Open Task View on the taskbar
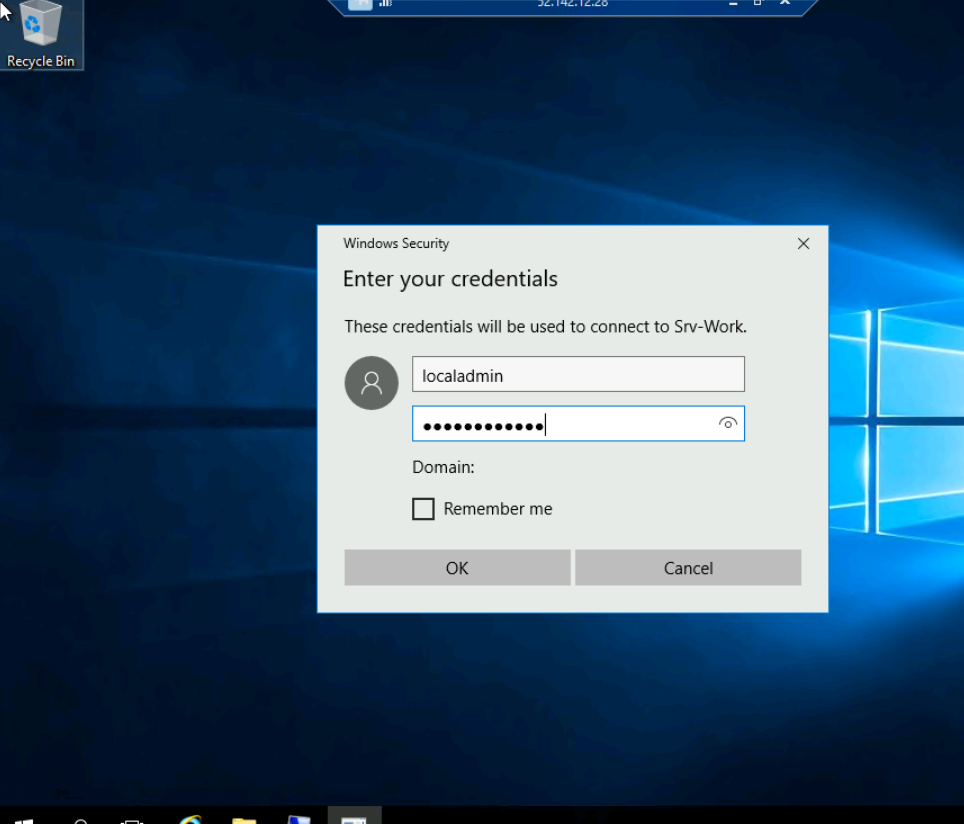This screenshot has width=964, height=824. 132,820
